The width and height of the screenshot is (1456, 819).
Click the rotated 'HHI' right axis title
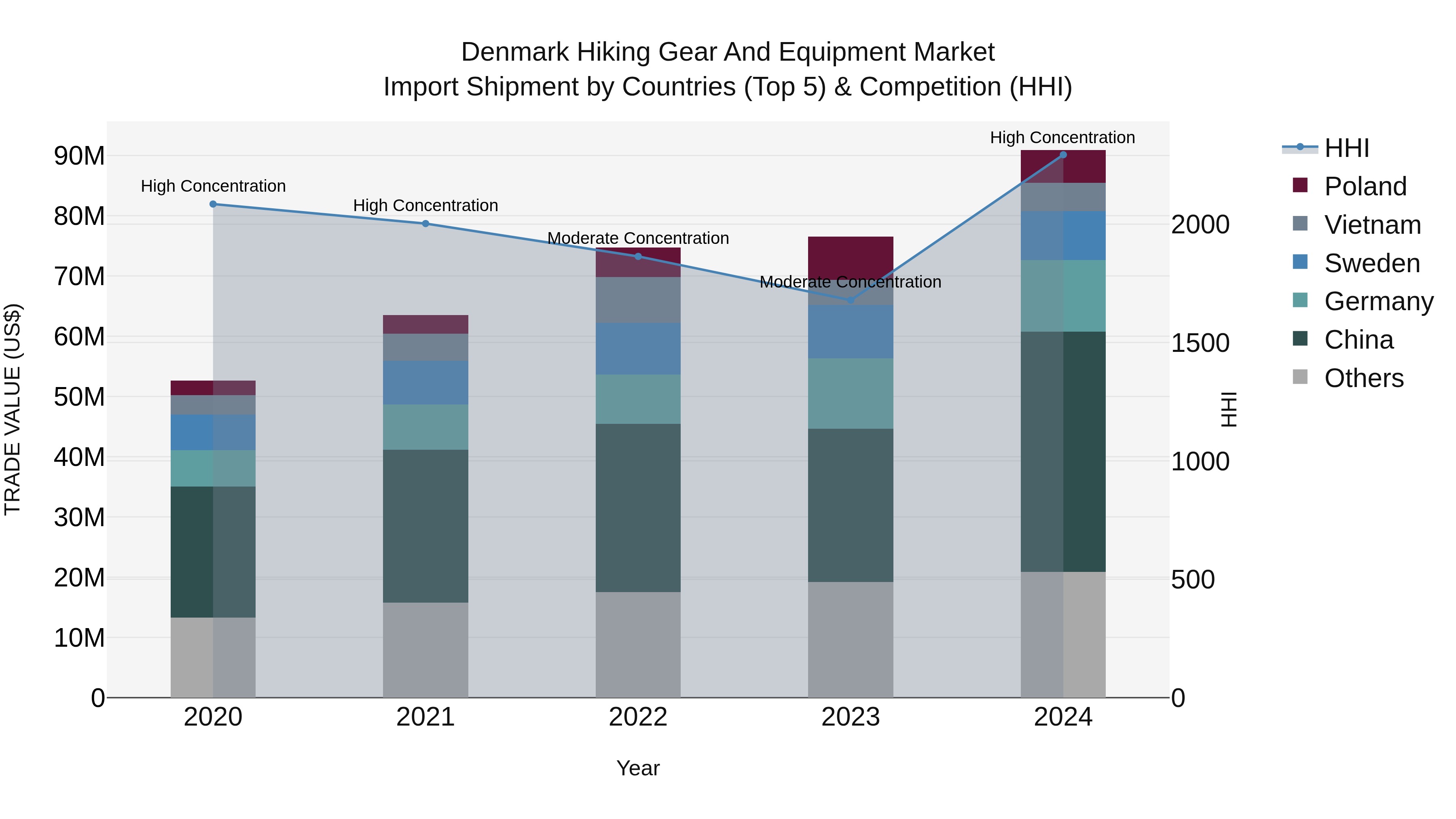point(1229,409)
